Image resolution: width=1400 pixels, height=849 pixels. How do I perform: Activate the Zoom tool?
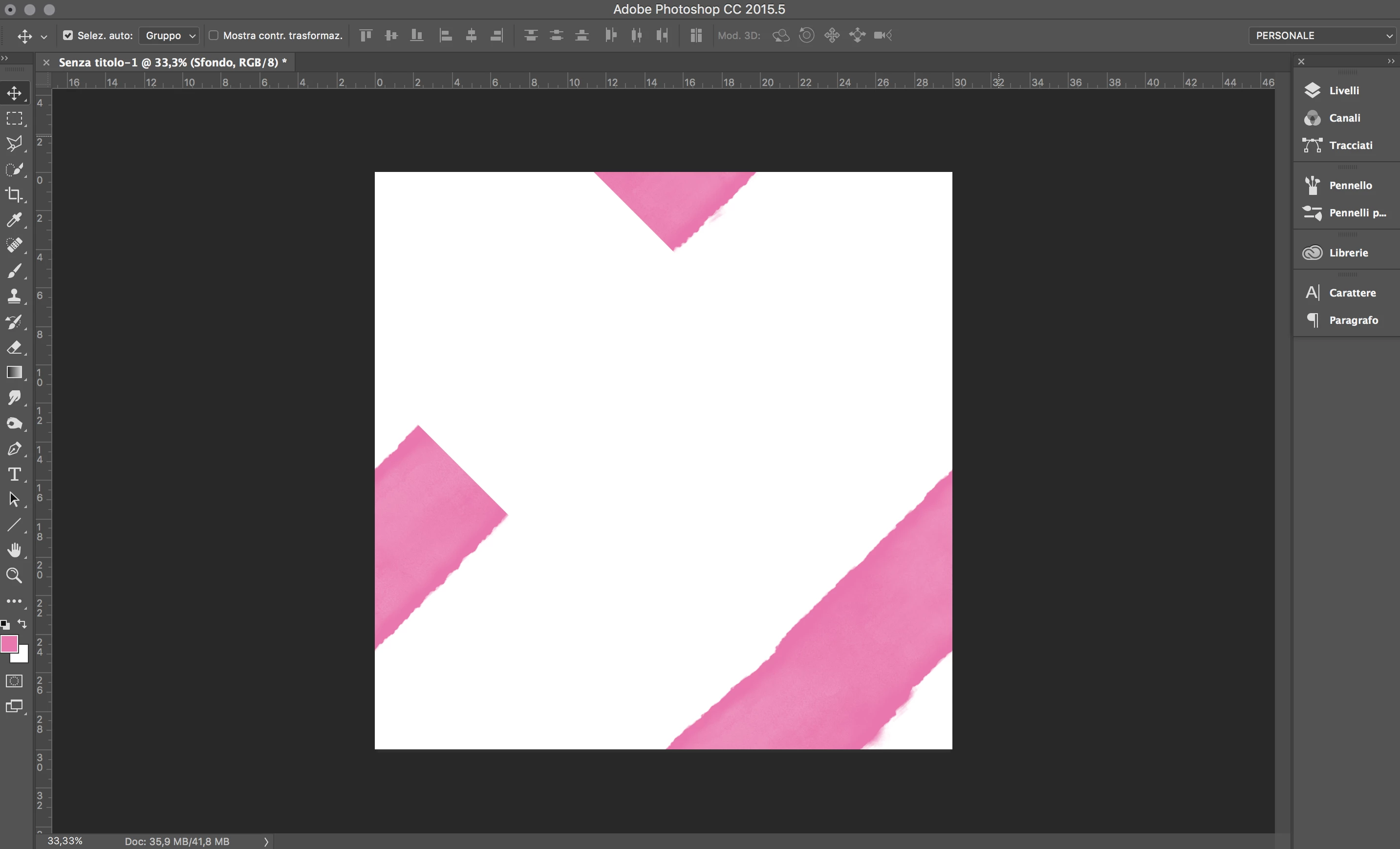click(14, 575)
